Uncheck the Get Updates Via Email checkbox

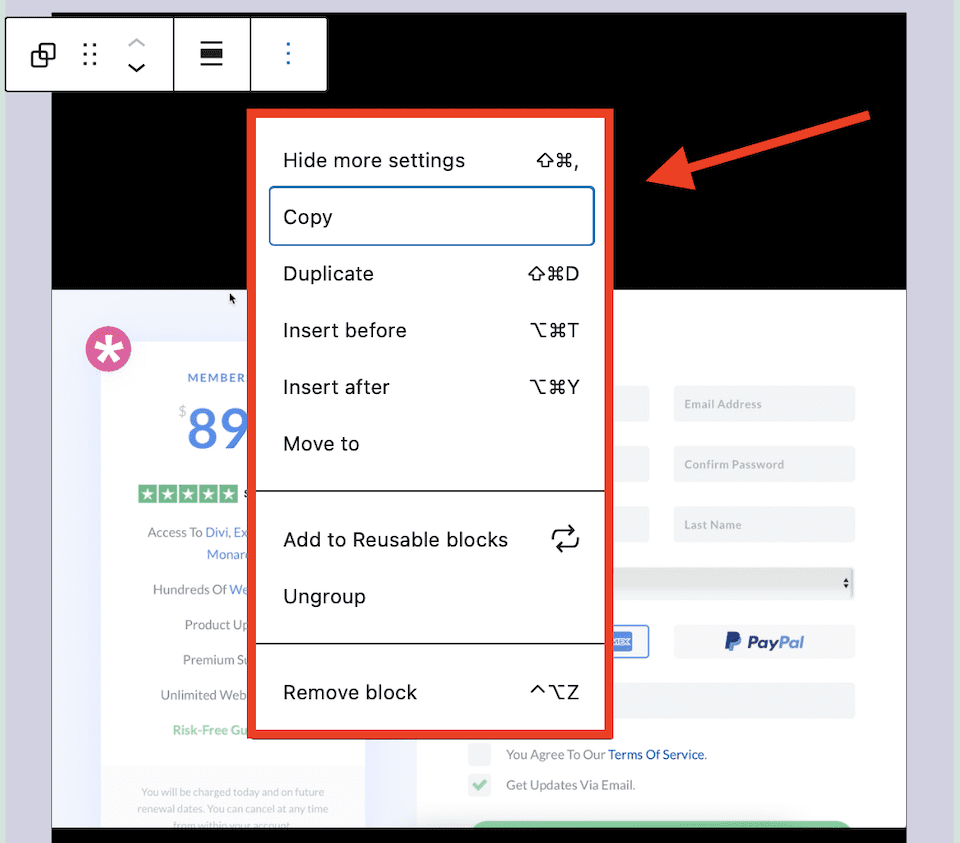(x=479, y=785)
